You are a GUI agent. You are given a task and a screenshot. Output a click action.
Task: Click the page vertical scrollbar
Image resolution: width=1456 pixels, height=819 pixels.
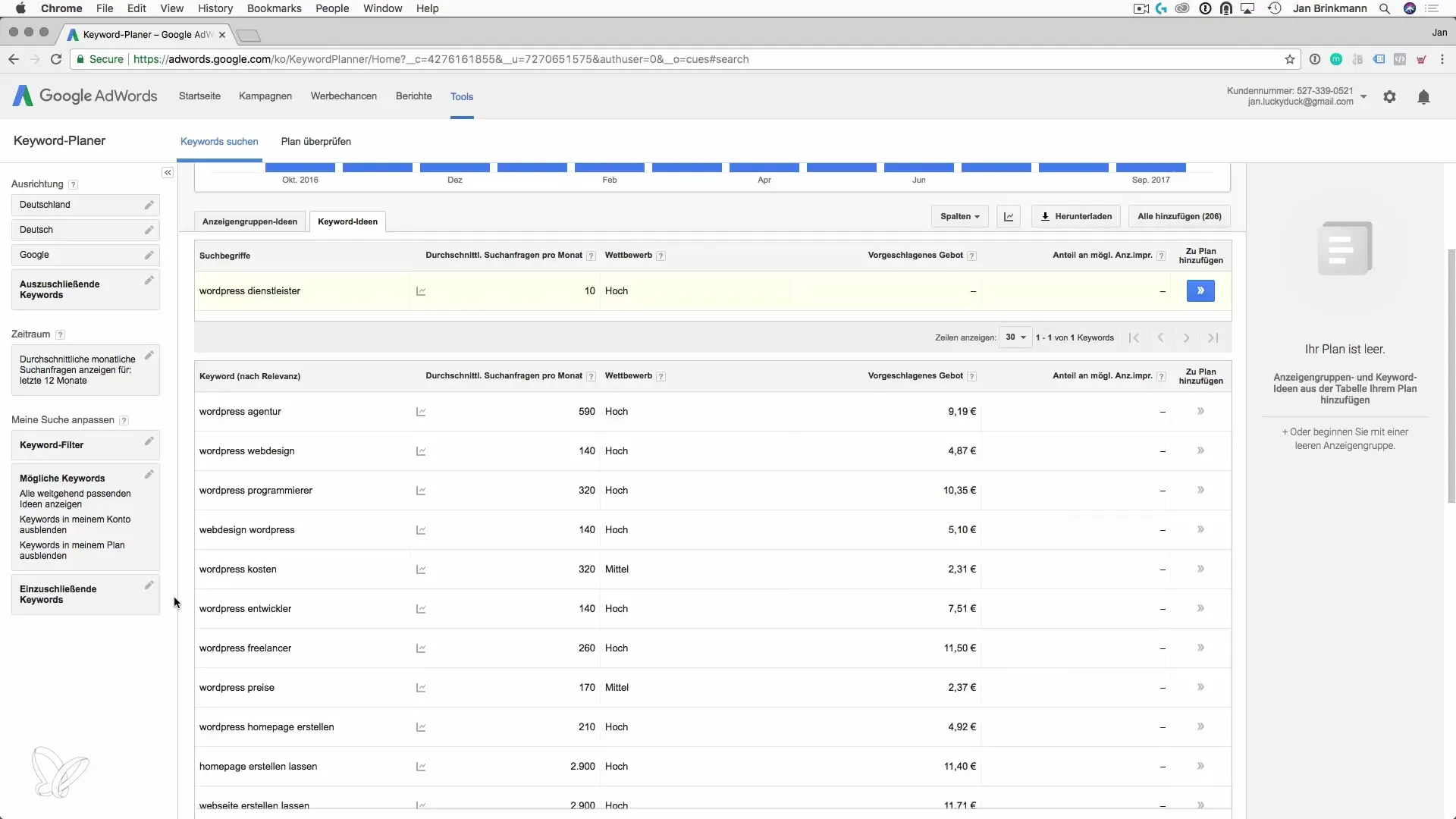[1451, 375]
